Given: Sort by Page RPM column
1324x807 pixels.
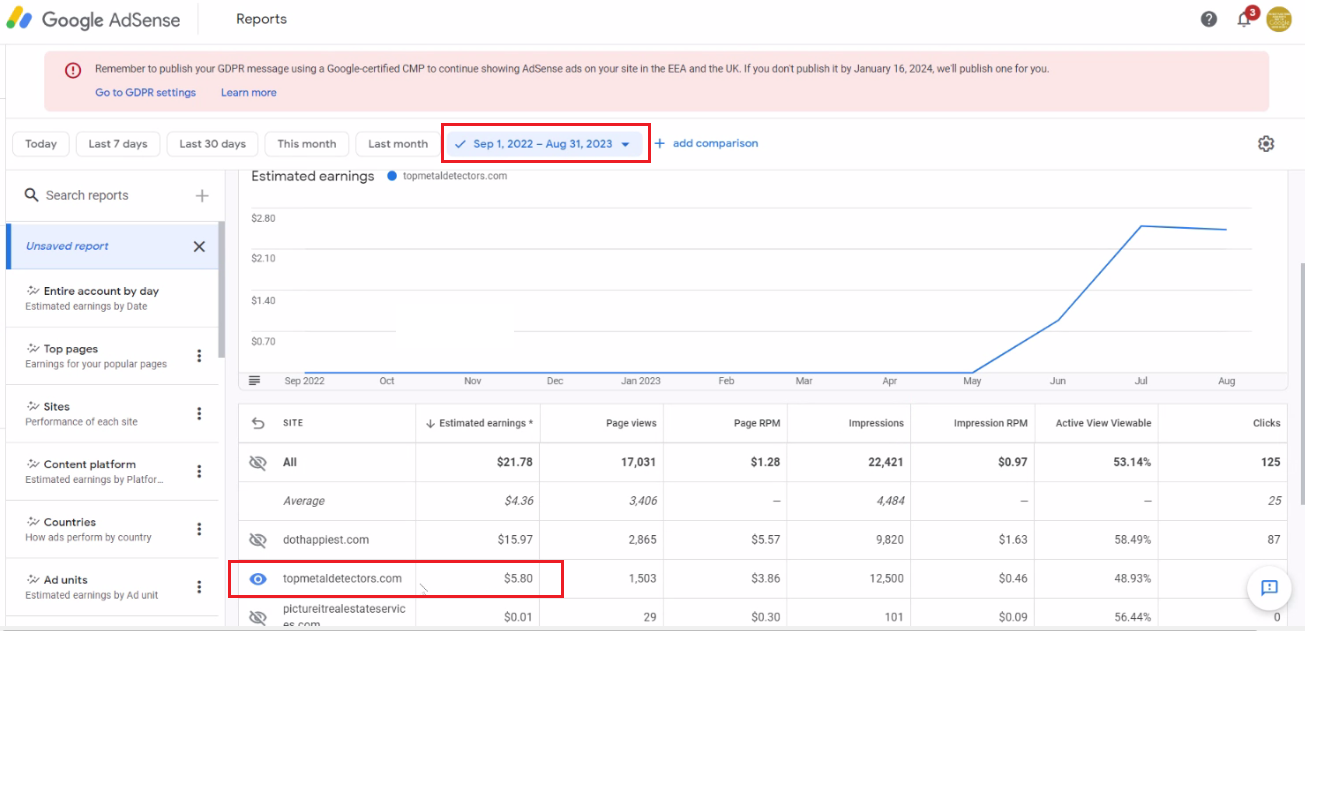Looking at the screenshot, I should coord(757,423).
